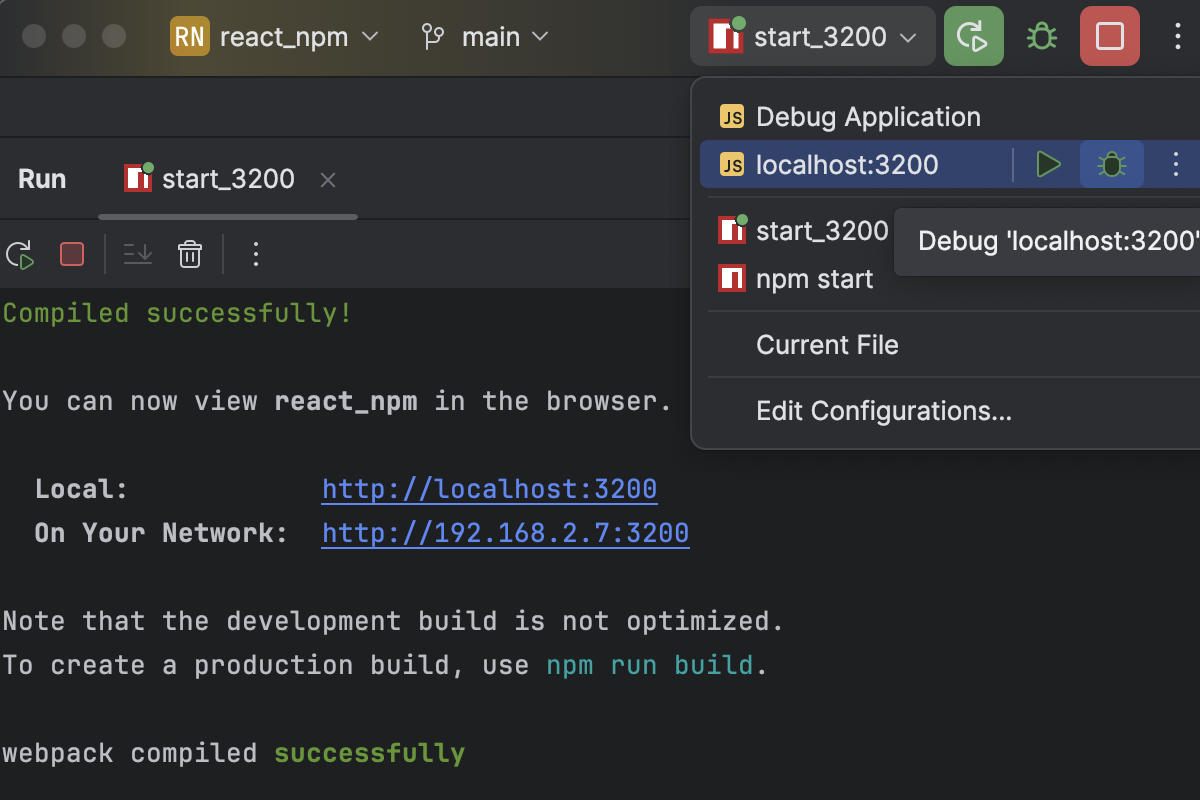Restart the run using the console's rerun icon
Screen dimensions: 1200x800
pyautogui.click(x=20, y=253)
